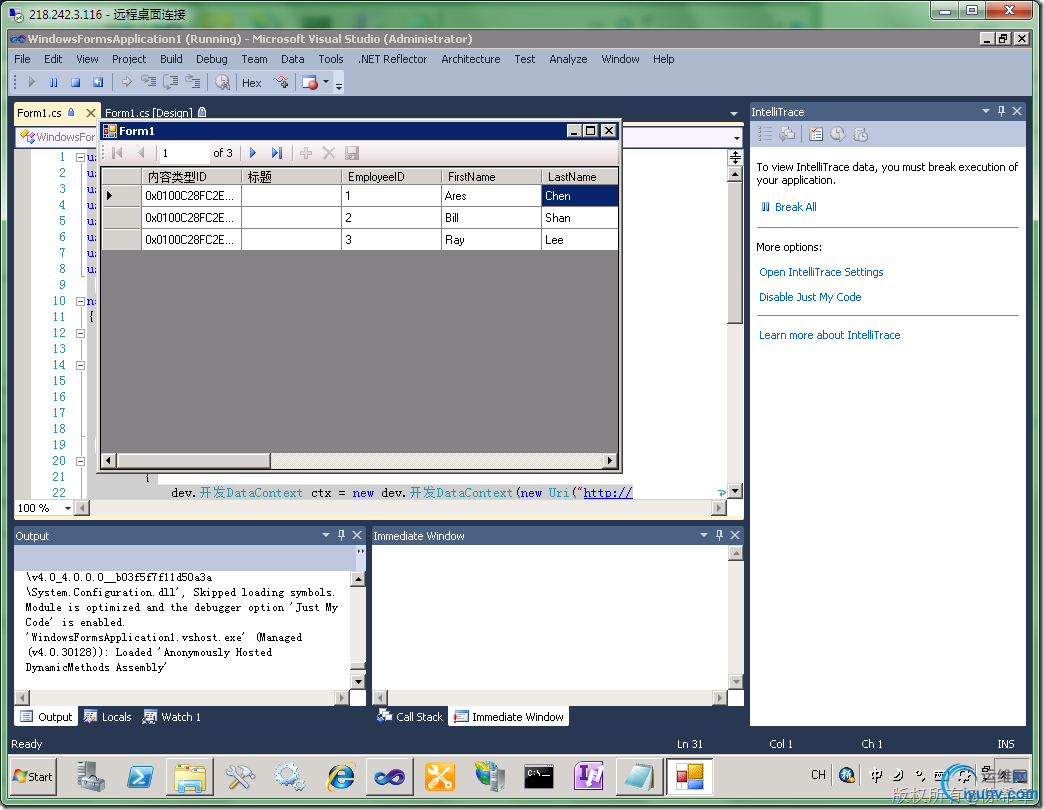Toggle Hex display in debug toolbar
The width and height of the screenshot is (1044, 810).
coord(251,83)
